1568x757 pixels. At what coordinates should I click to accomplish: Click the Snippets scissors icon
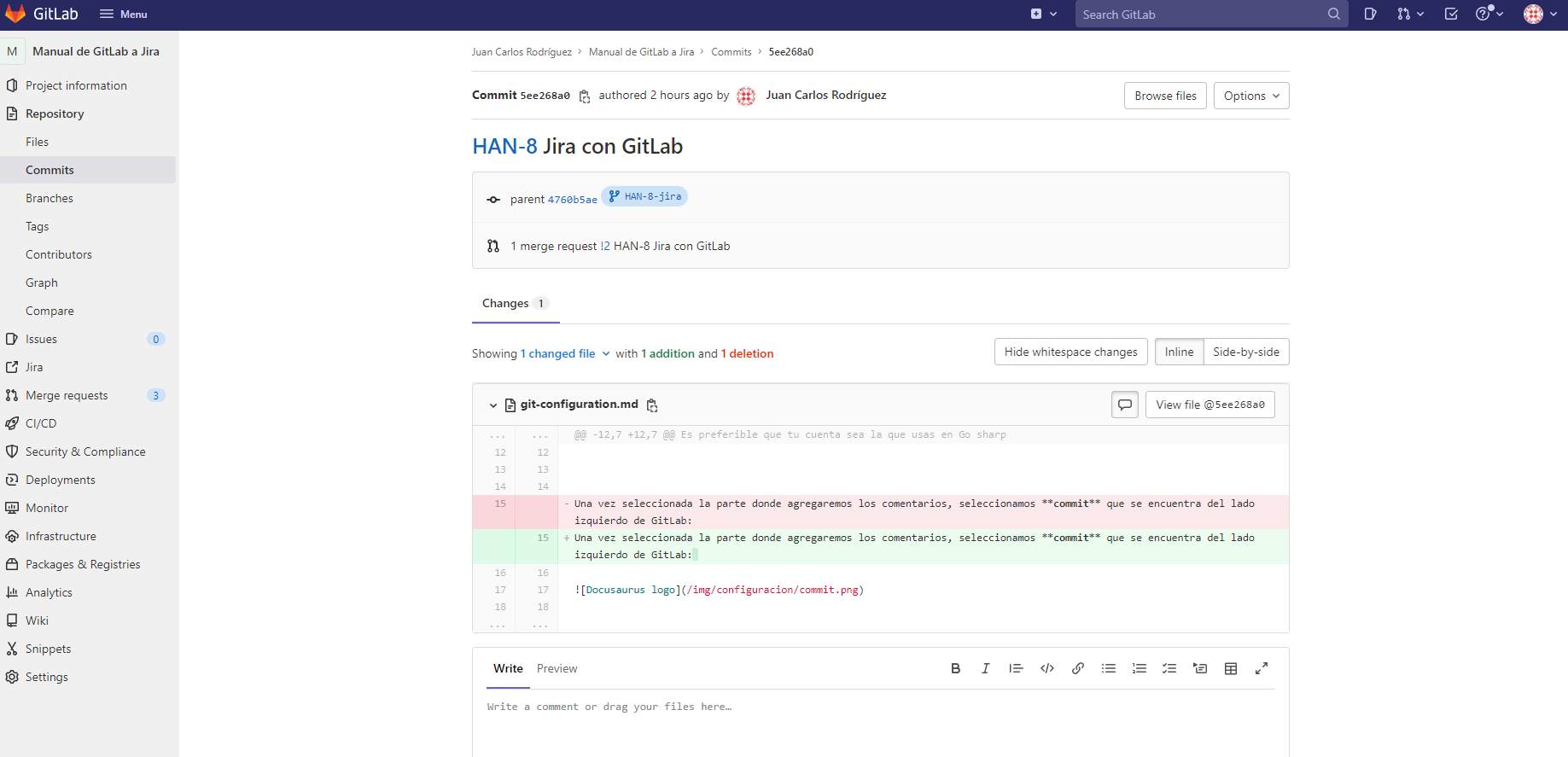tap(12, 649)
